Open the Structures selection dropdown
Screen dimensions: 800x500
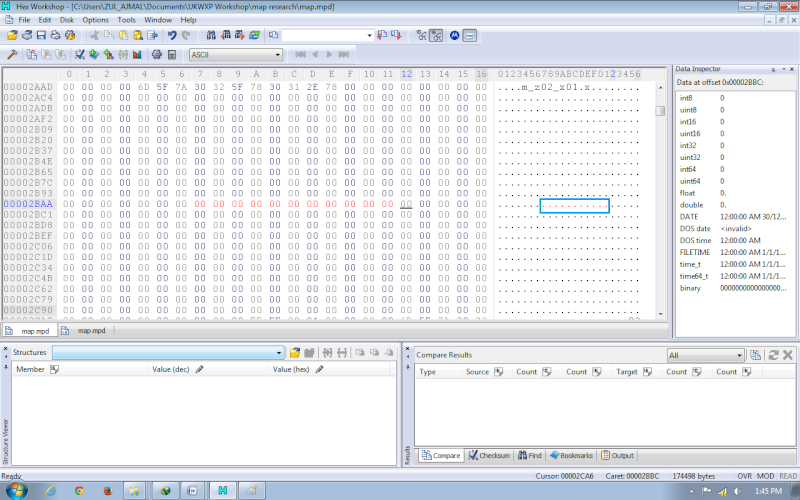pos(168,353)
